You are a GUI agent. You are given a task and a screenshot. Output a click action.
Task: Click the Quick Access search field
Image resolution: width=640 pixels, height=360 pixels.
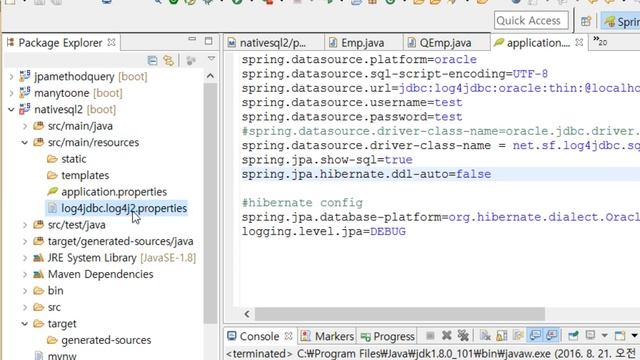click(x=531, y=20)
